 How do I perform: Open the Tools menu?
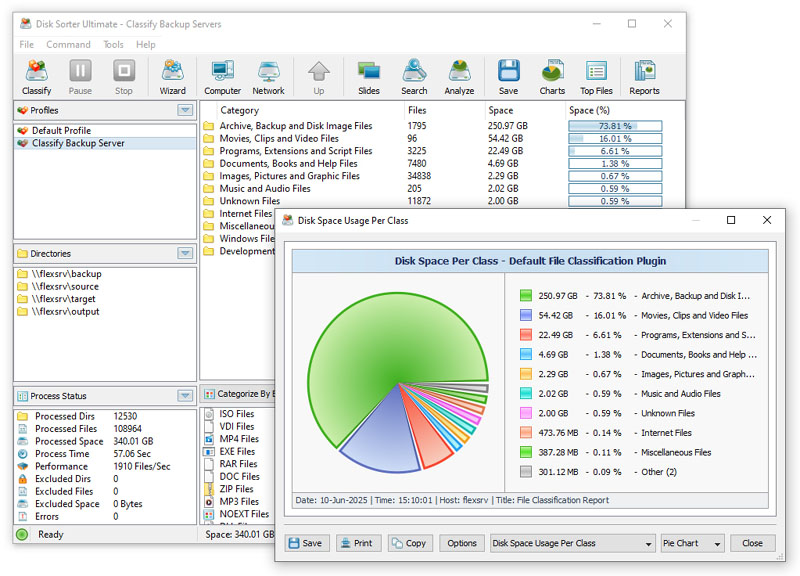[113, 44]
